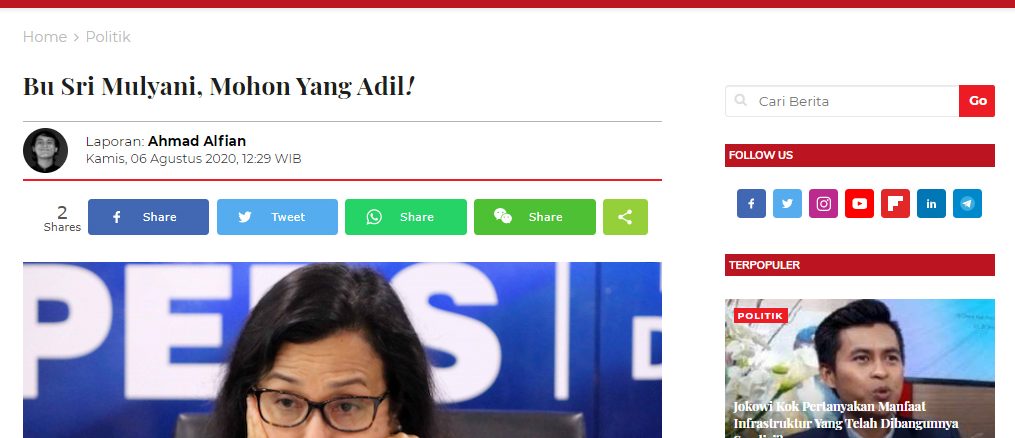The width and height of the screenshot is (1015, 438).
Task: Share article via WhatsApp
Action: click(x=406, y=217)
